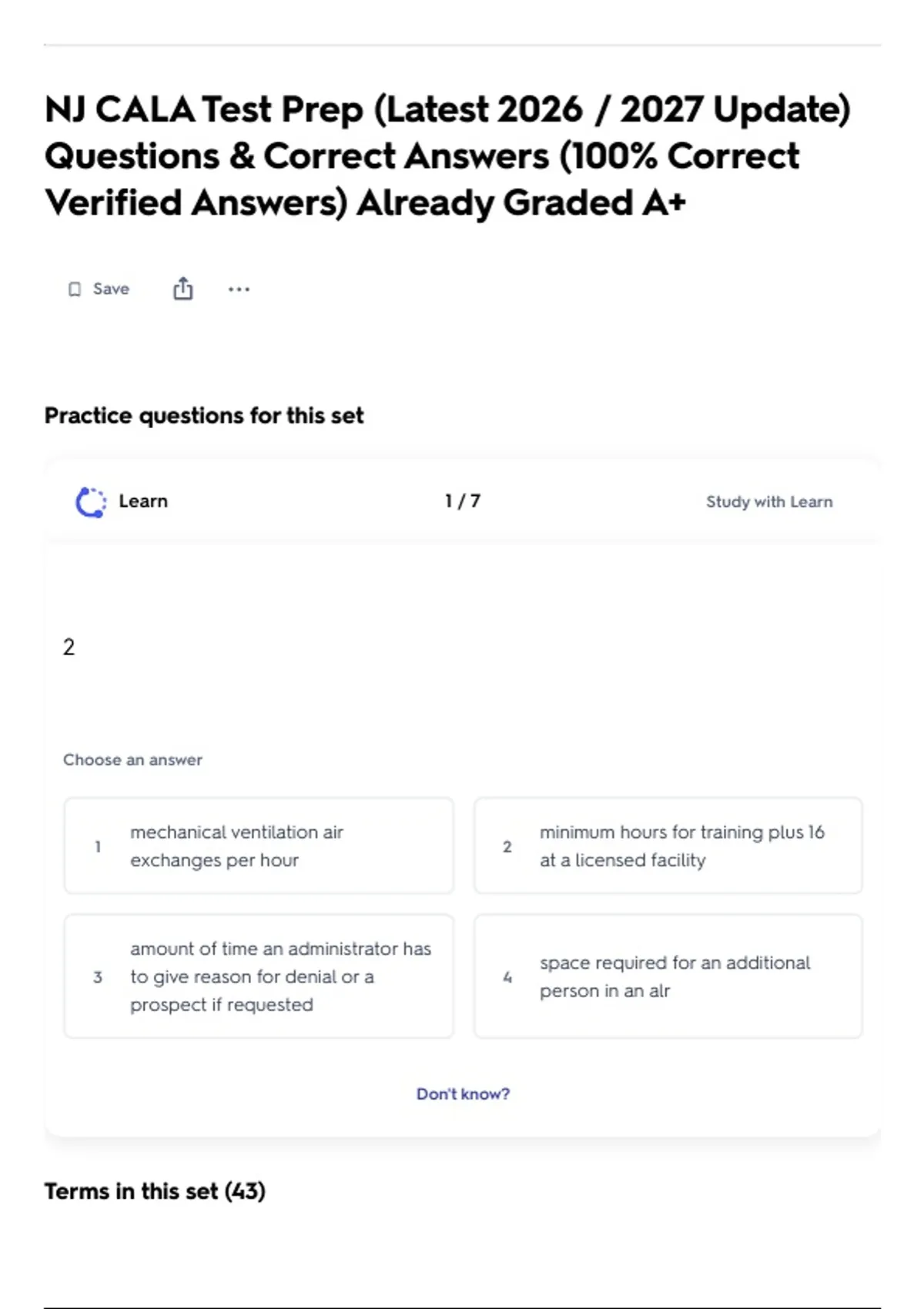Click the Terms in this set (43) heading
The width and height of the screenshot is (924, 1309).
(x=155, y=1191)
